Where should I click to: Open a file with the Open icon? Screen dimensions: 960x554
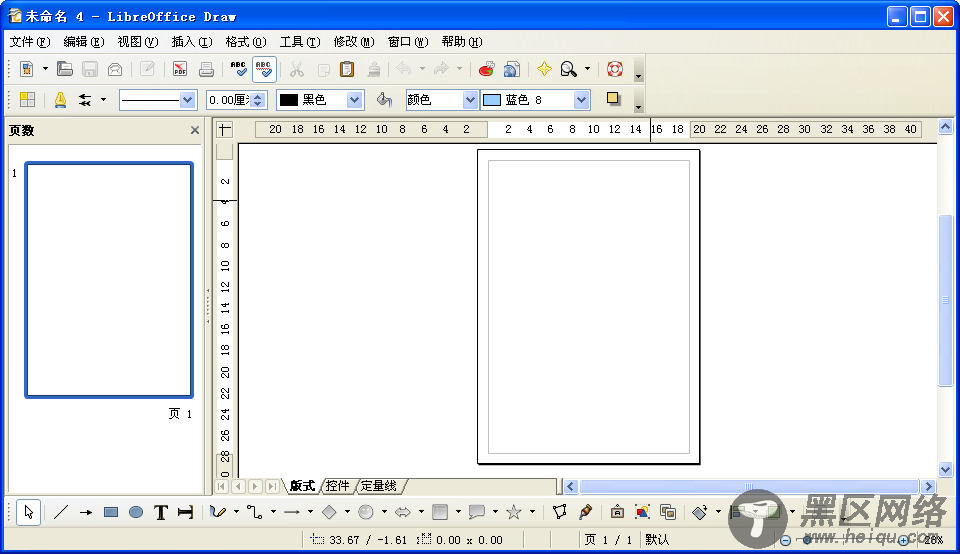64,69
